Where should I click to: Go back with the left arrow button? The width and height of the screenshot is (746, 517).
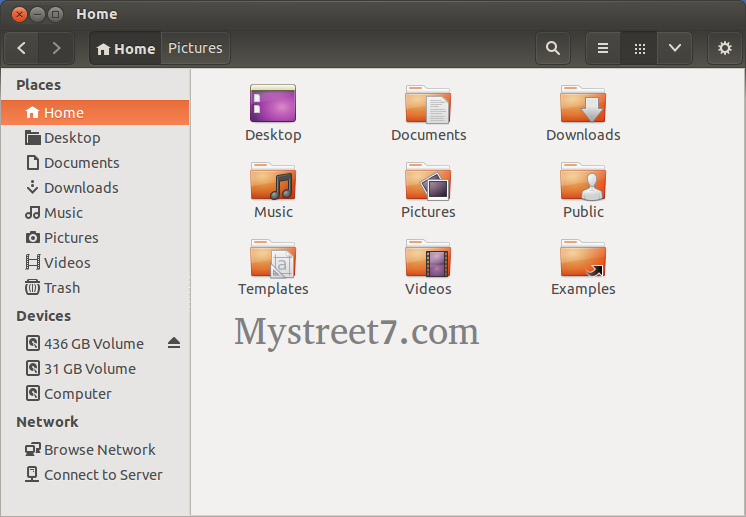(21, 48)
